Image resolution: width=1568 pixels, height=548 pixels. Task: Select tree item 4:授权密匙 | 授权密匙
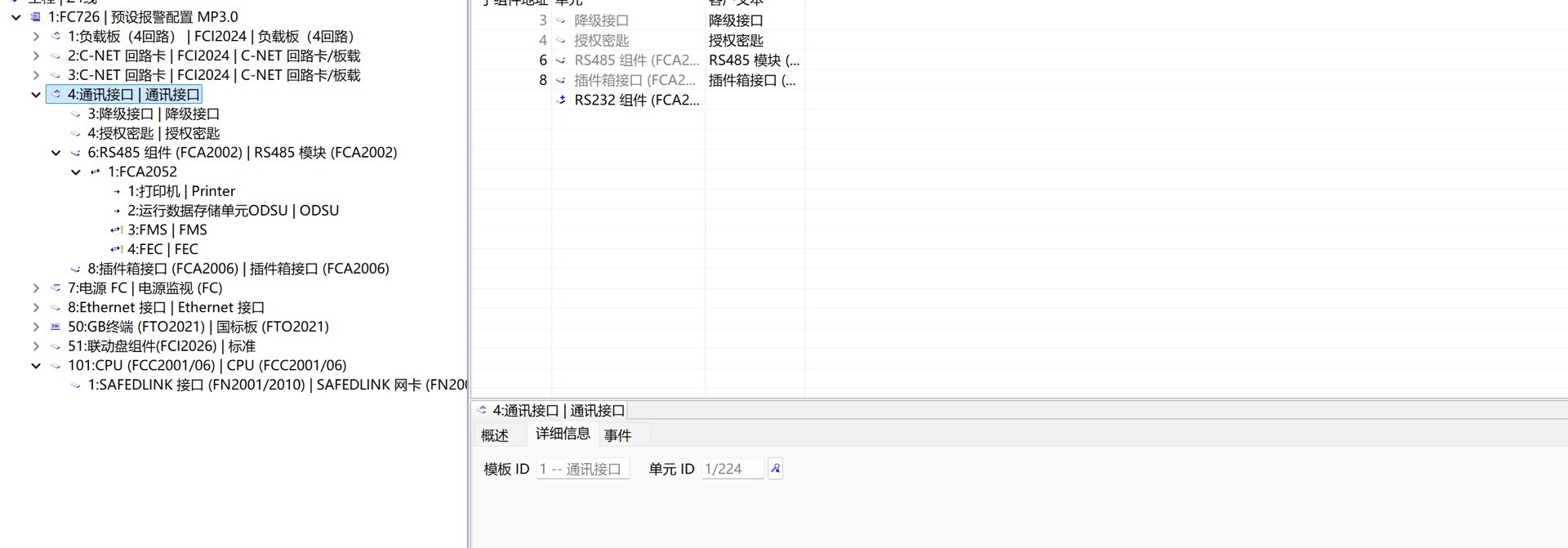tap(154, 133)
